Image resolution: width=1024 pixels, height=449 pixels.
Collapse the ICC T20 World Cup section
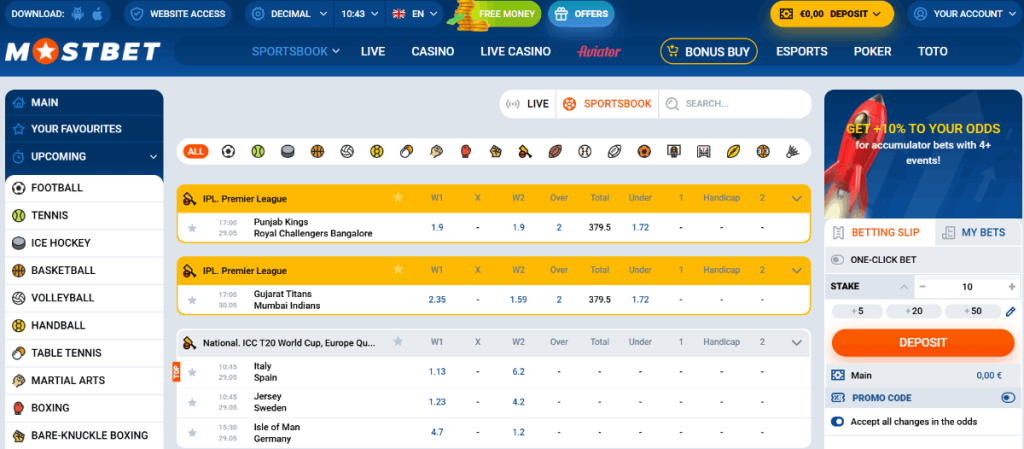pos(796,342)
